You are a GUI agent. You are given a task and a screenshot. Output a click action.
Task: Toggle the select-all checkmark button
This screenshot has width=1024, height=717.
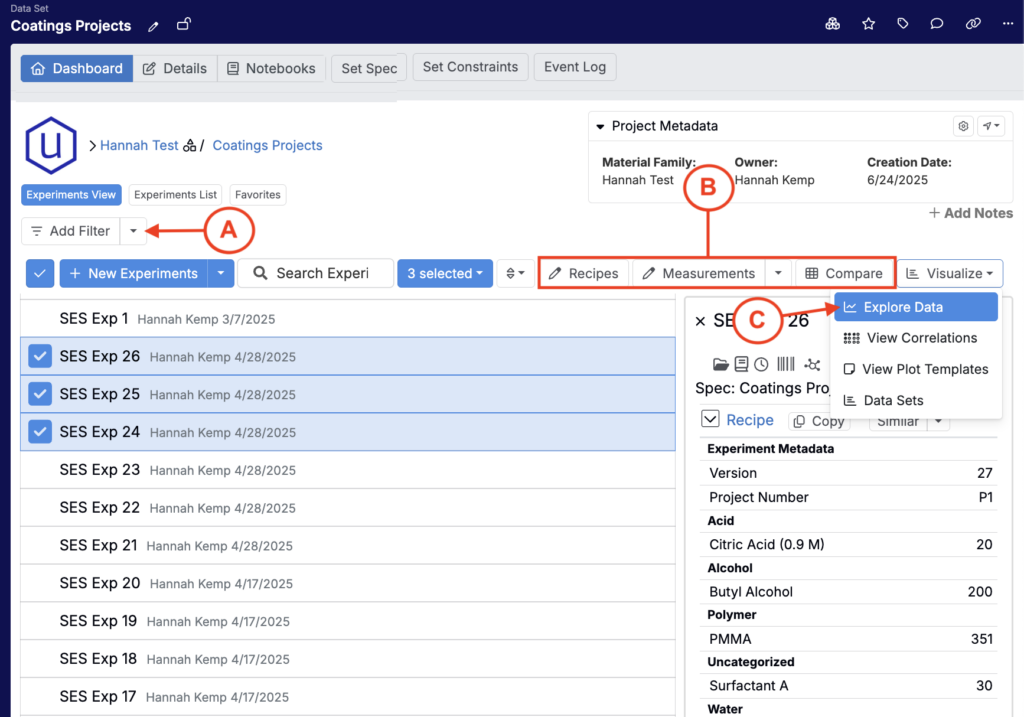click(x=40, y=273)
